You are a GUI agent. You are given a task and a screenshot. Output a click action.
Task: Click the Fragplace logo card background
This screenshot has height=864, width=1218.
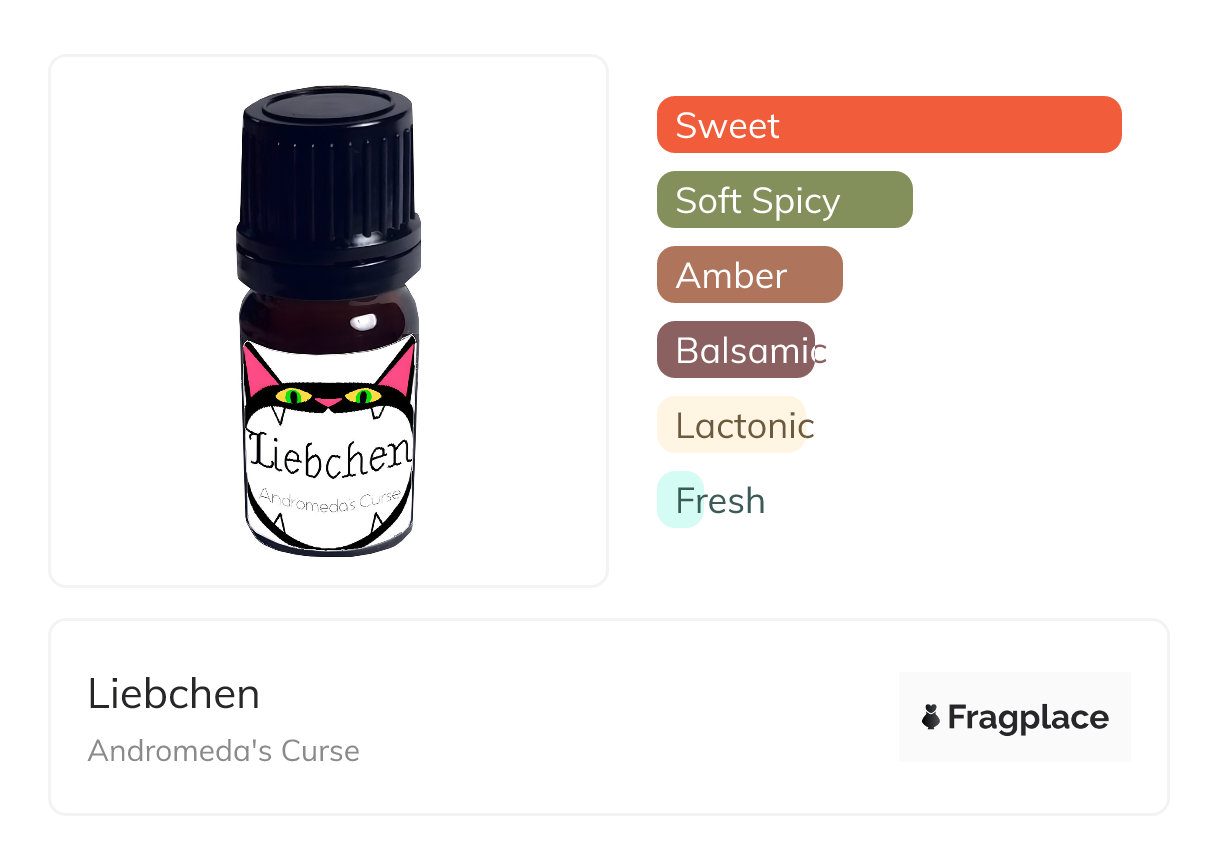(1015, 717)
